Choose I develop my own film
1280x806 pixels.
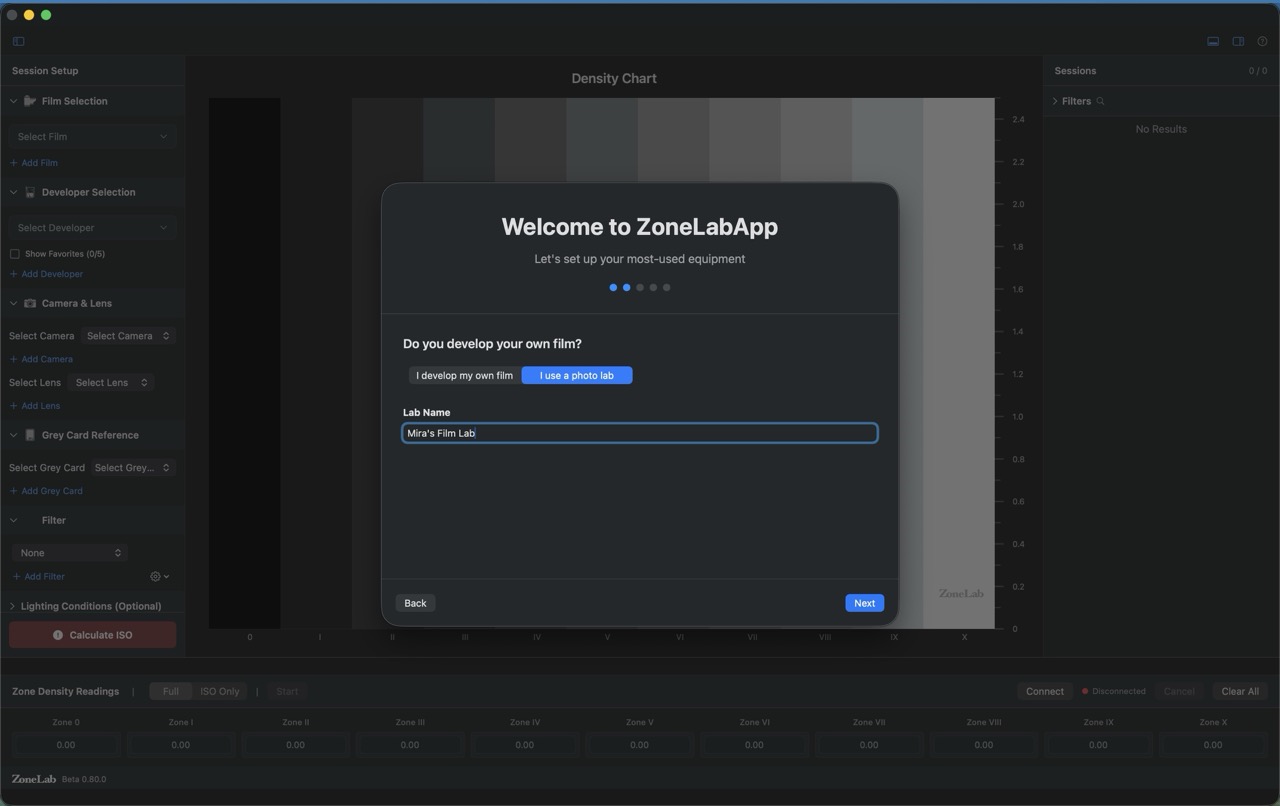(465, 375)
